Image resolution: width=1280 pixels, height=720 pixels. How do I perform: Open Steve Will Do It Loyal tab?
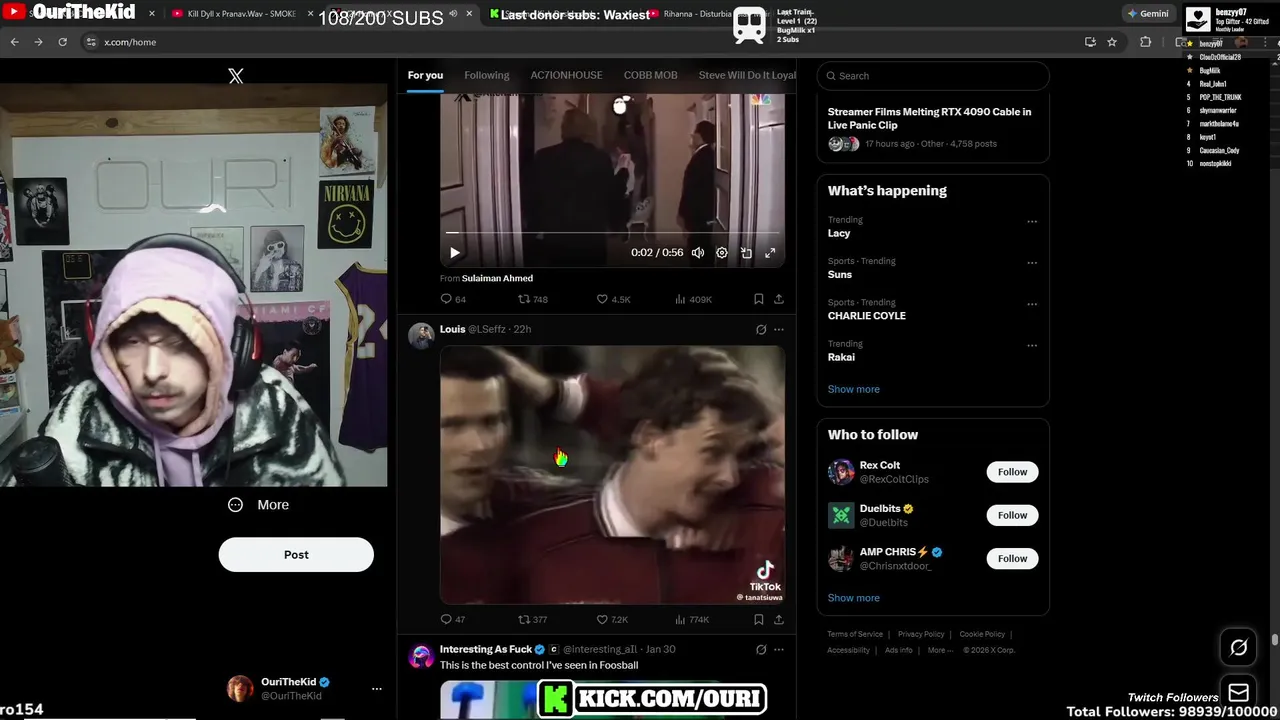tap(747, 75)
